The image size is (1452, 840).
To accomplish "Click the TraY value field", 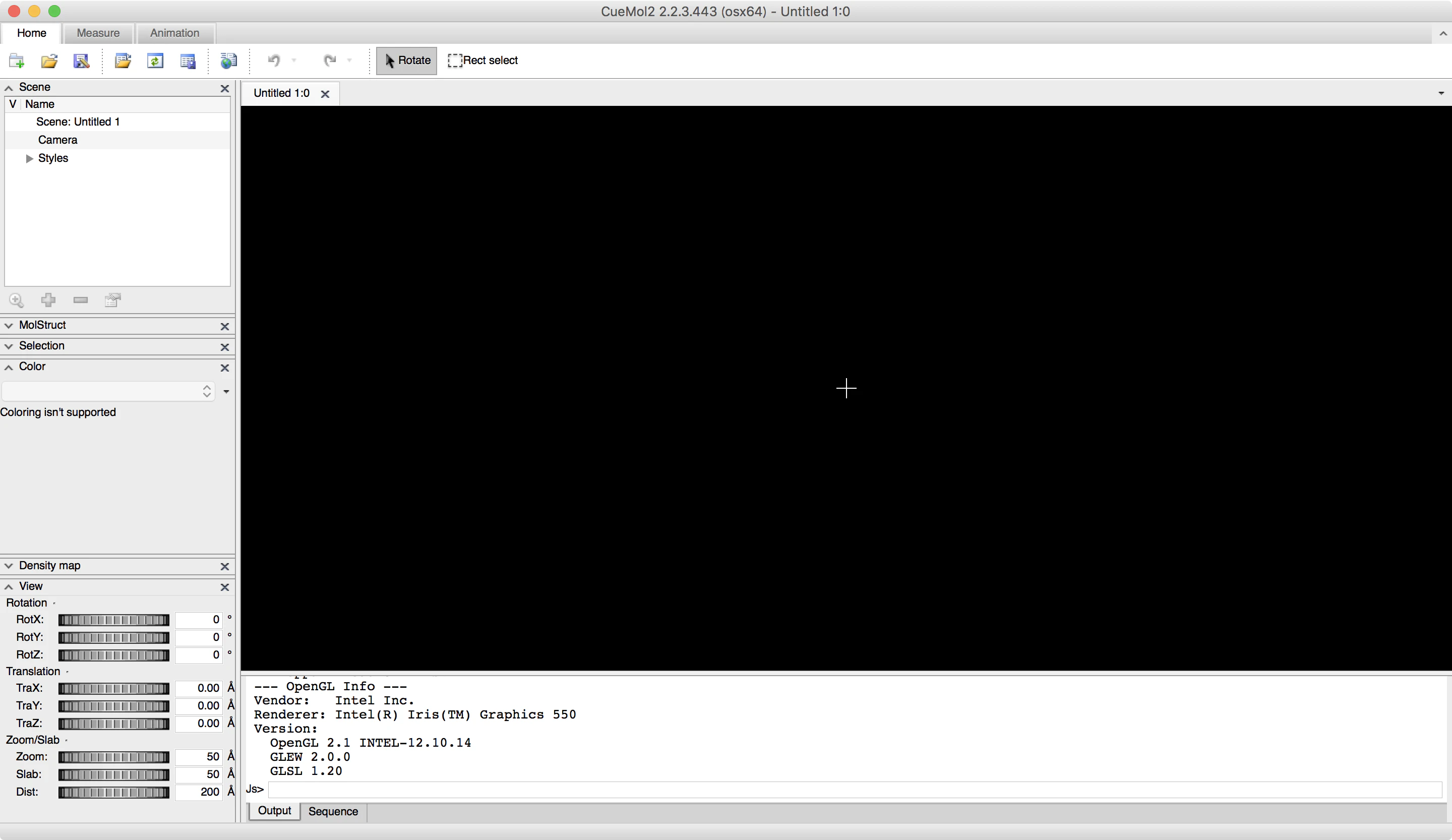I will (199, 706).
